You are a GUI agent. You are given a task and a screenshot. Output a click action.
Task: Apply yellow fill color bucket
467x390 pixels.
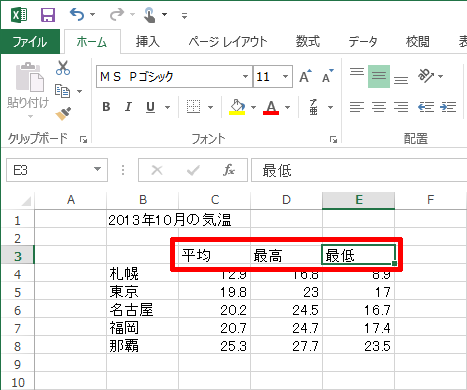click(x=237, y=107)
